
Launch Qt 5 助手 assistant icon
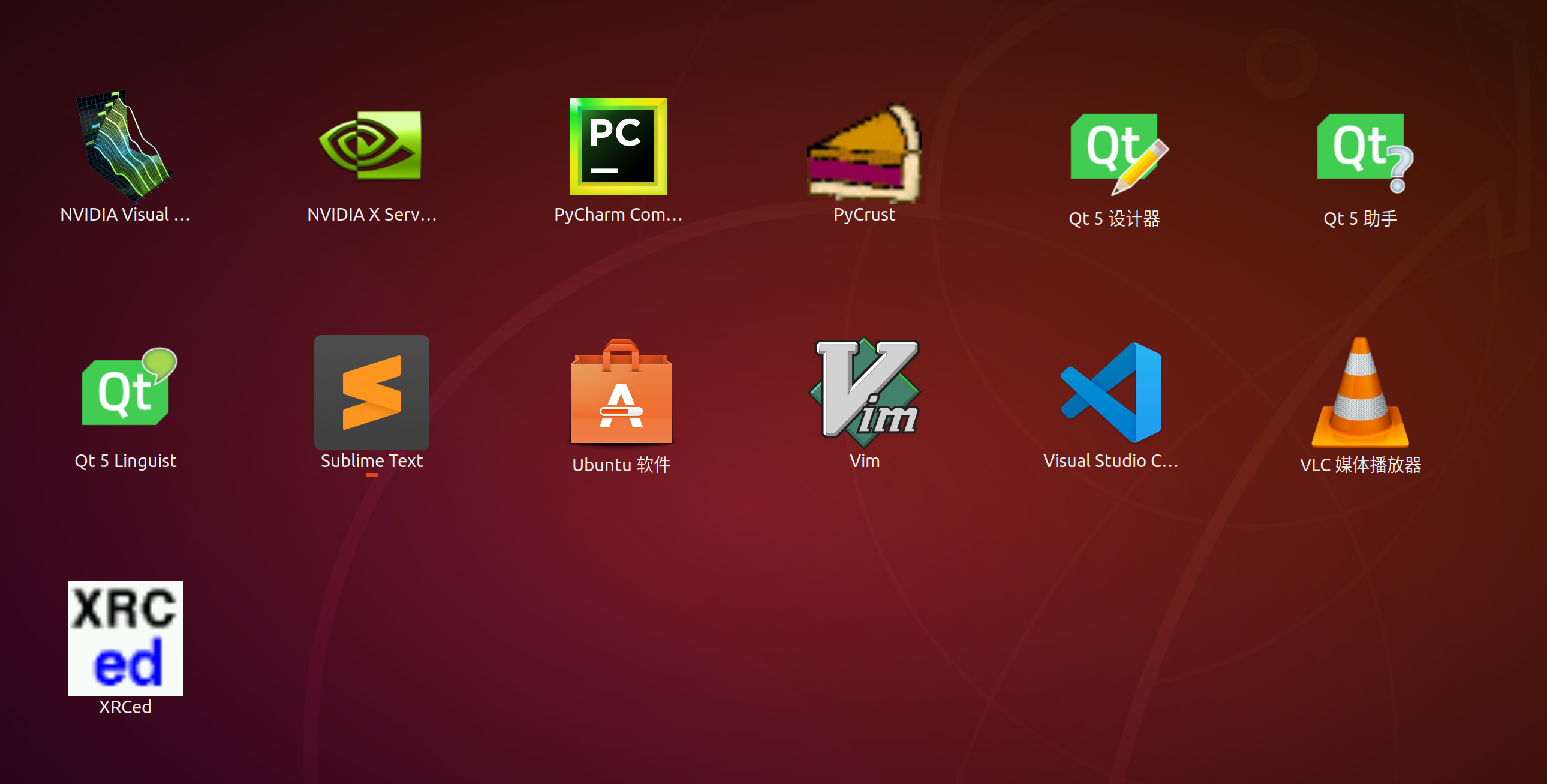(1362, 152)
